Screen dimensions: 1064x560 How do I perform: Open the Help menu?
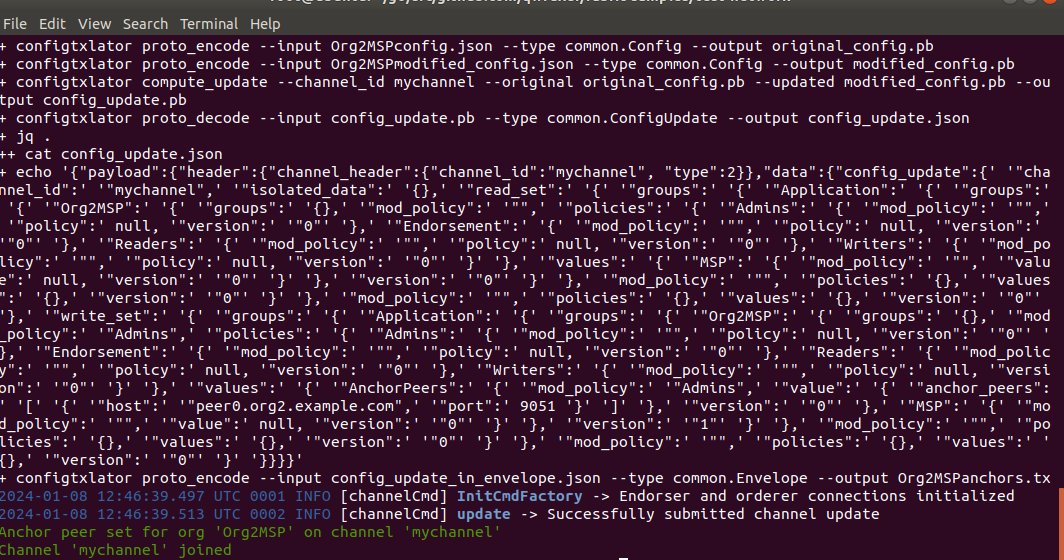tap(265, 23)
